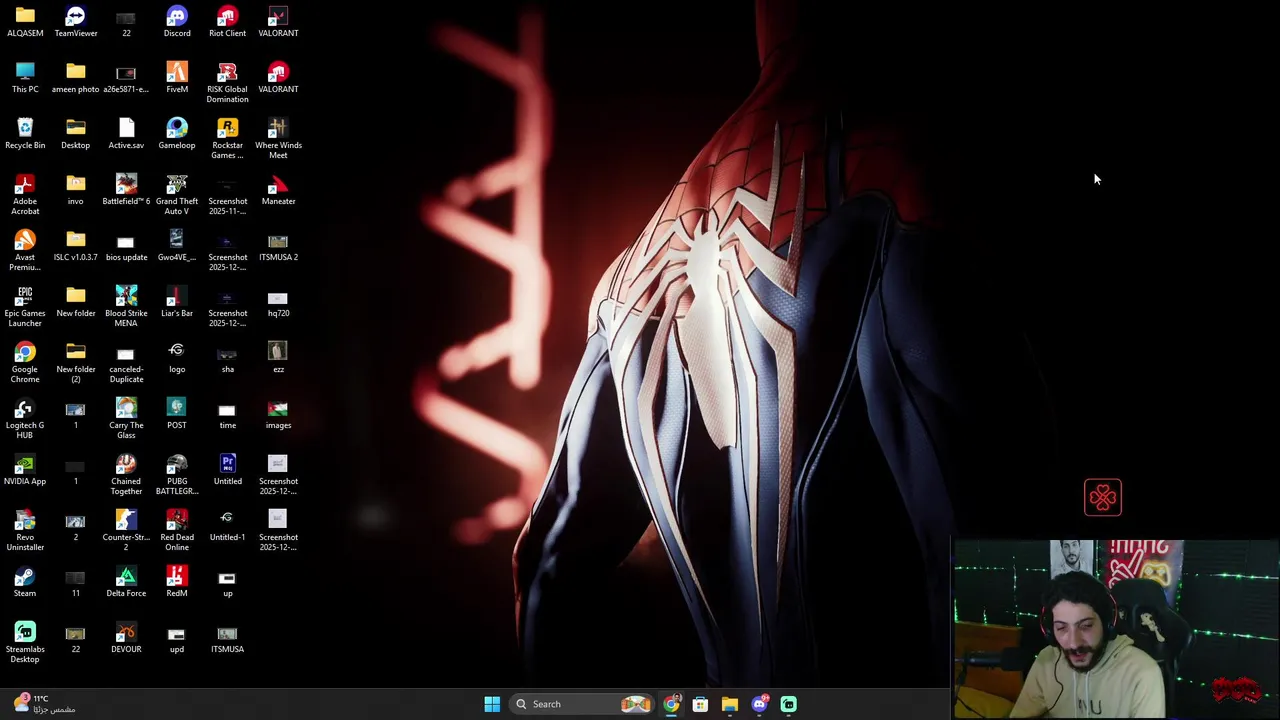
Task: Open the Windows Start menu
Action: click(492, 704)
